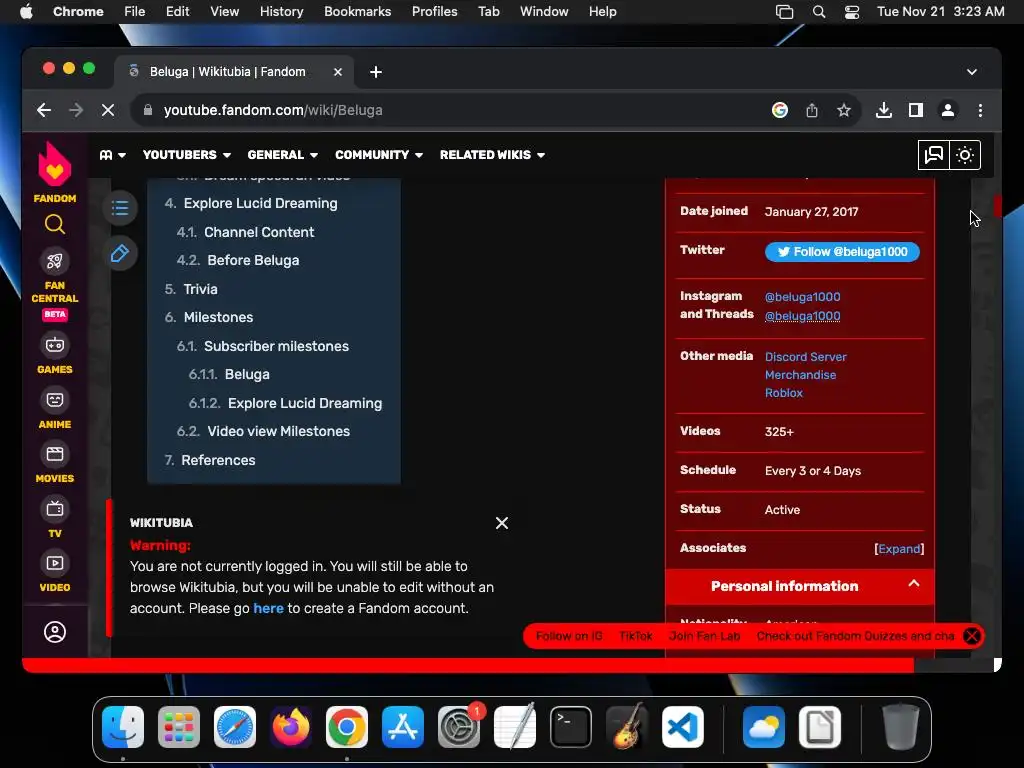Expand the General dropdown menu
Image resolution: width=1024 pixels, height=768 pixels.
pos(282,155)
